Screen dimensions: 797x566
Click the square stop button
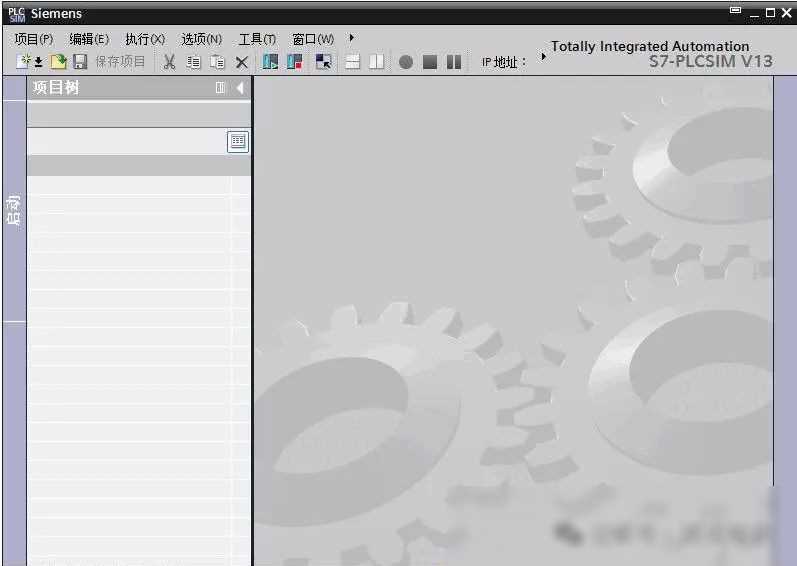pos(430,62)
